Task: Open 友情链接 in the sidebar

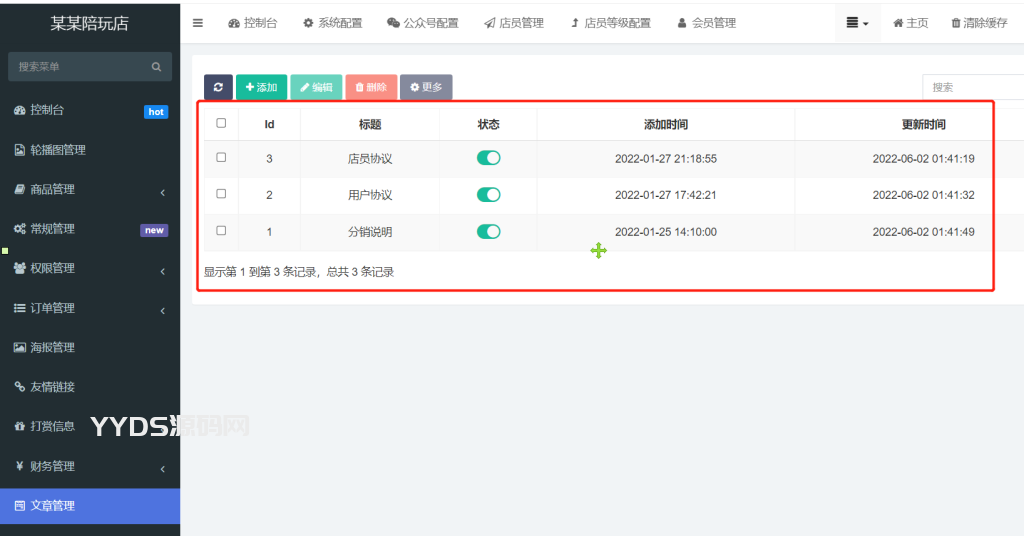Action: pyautogui.click(x=52, y=387)
